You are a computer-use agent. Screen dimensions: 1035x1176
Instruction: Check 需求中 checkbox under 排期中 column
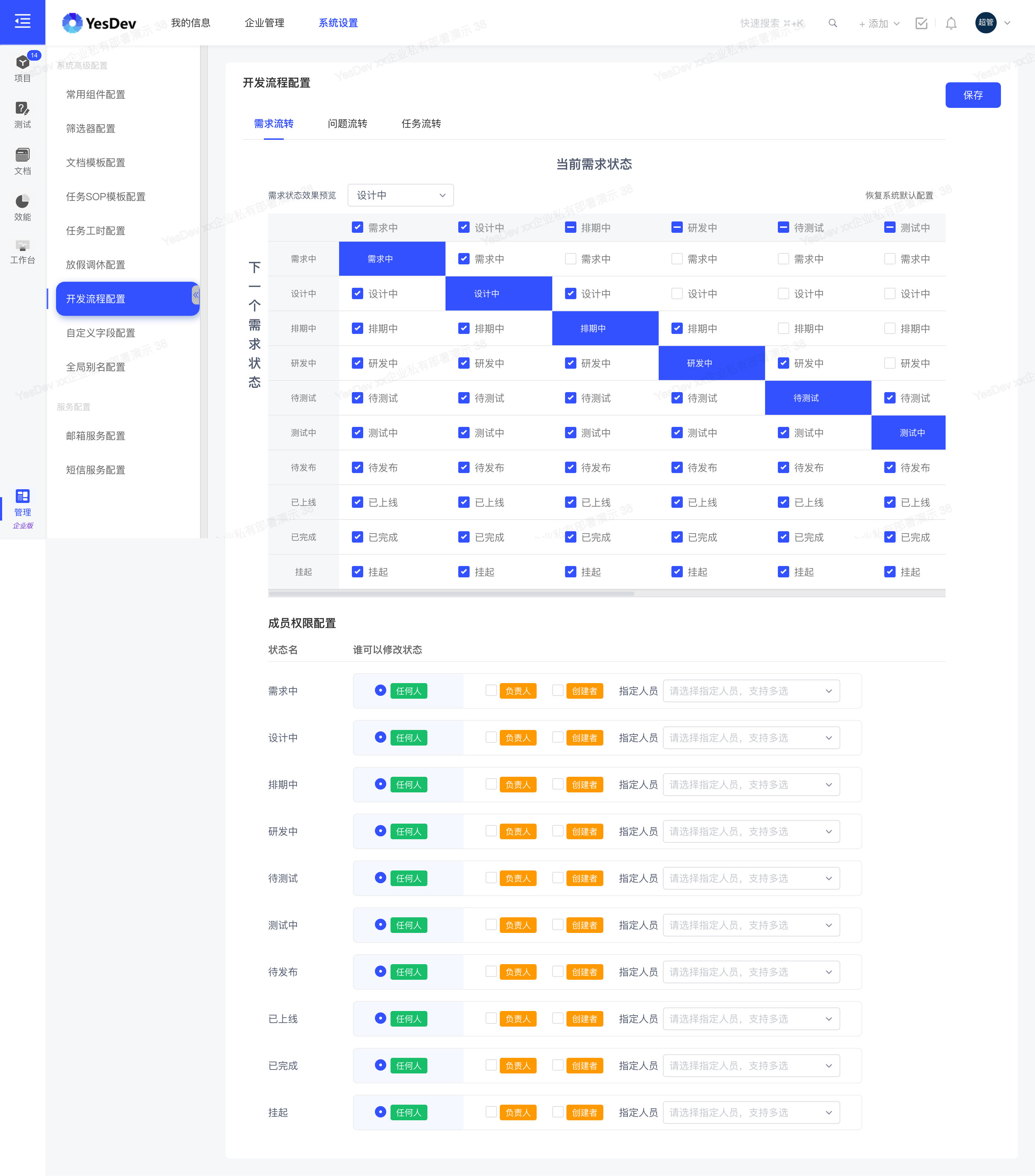(570, 259)
